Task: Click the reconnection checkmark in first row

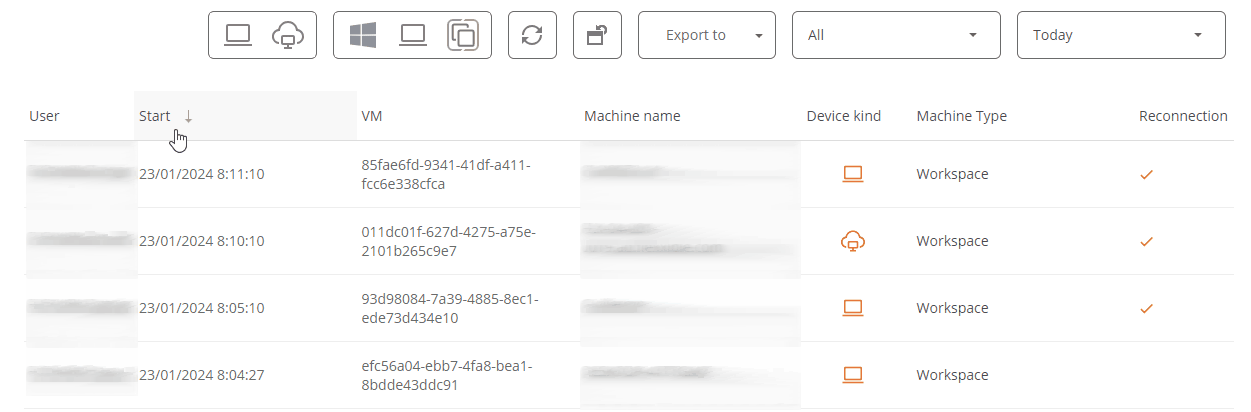Action: [1147, 174]
